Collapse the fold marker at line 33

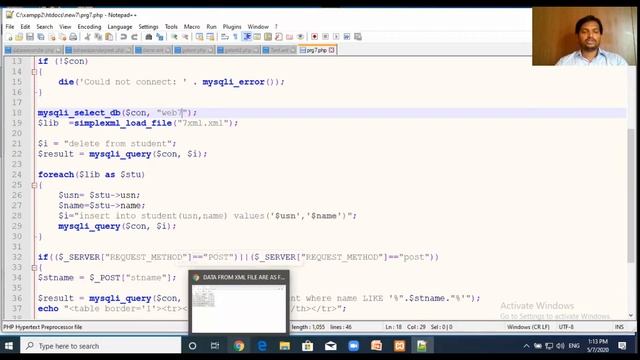(34, 267)
